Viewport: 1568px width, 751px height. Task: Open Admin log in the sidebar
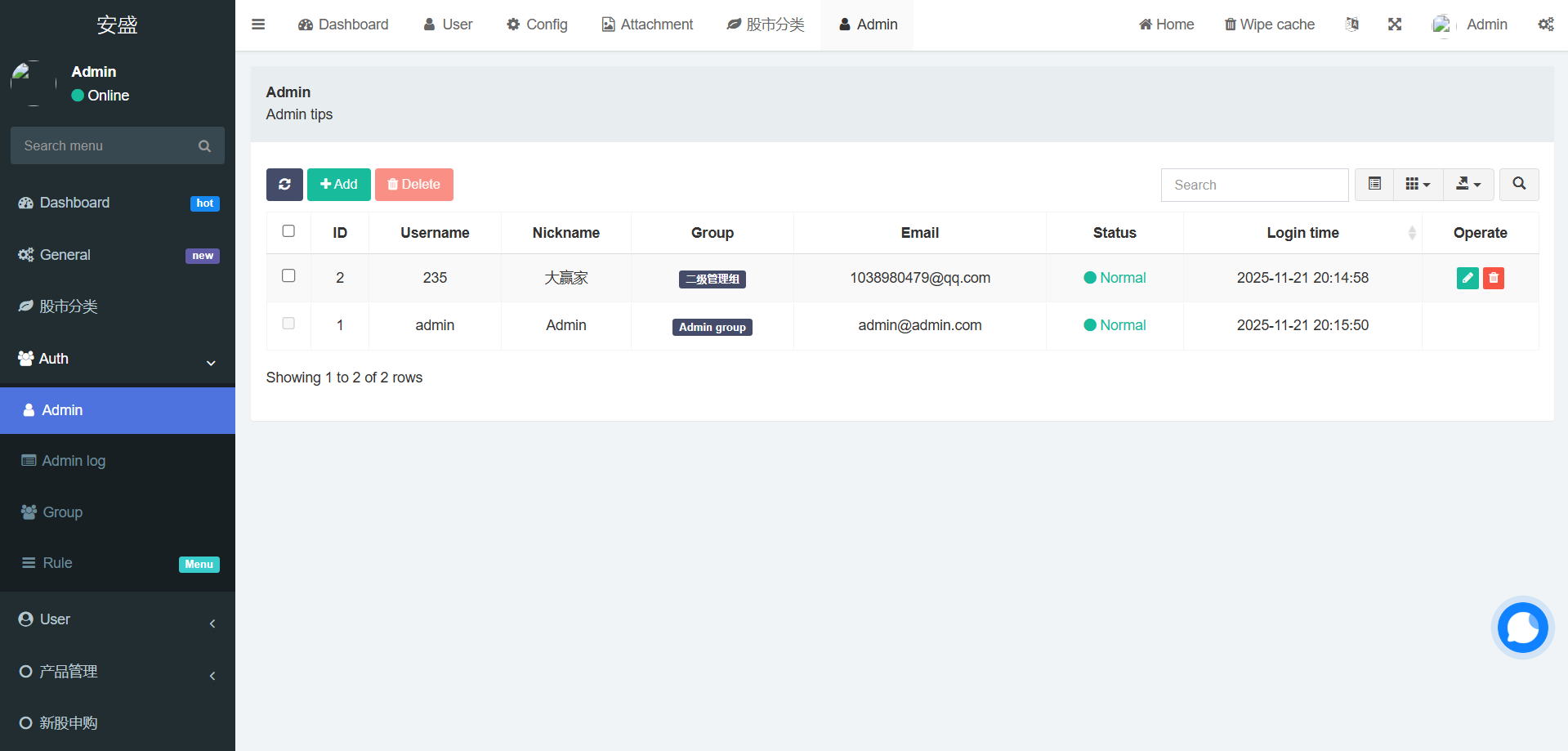click(x=74, y=461)
